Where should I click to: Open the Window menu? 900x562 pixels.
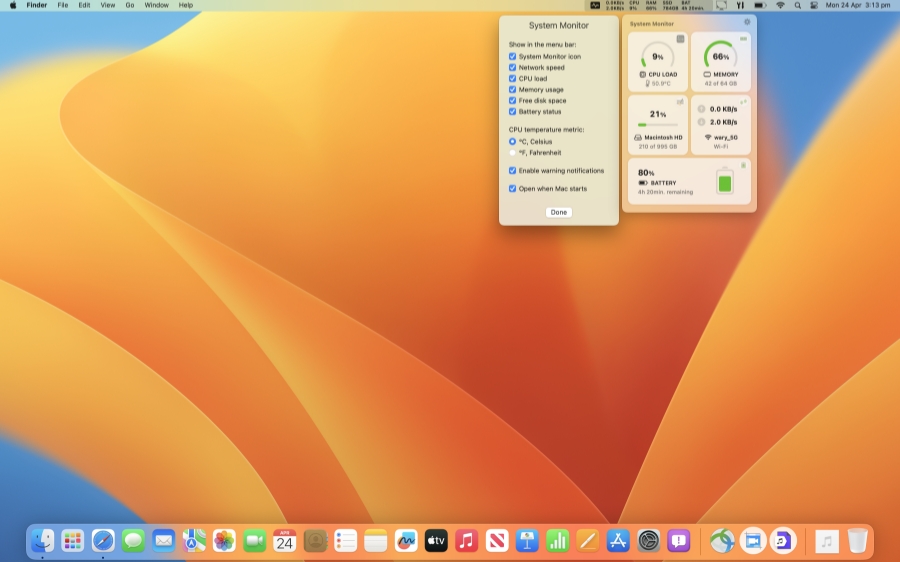point(156,5)
